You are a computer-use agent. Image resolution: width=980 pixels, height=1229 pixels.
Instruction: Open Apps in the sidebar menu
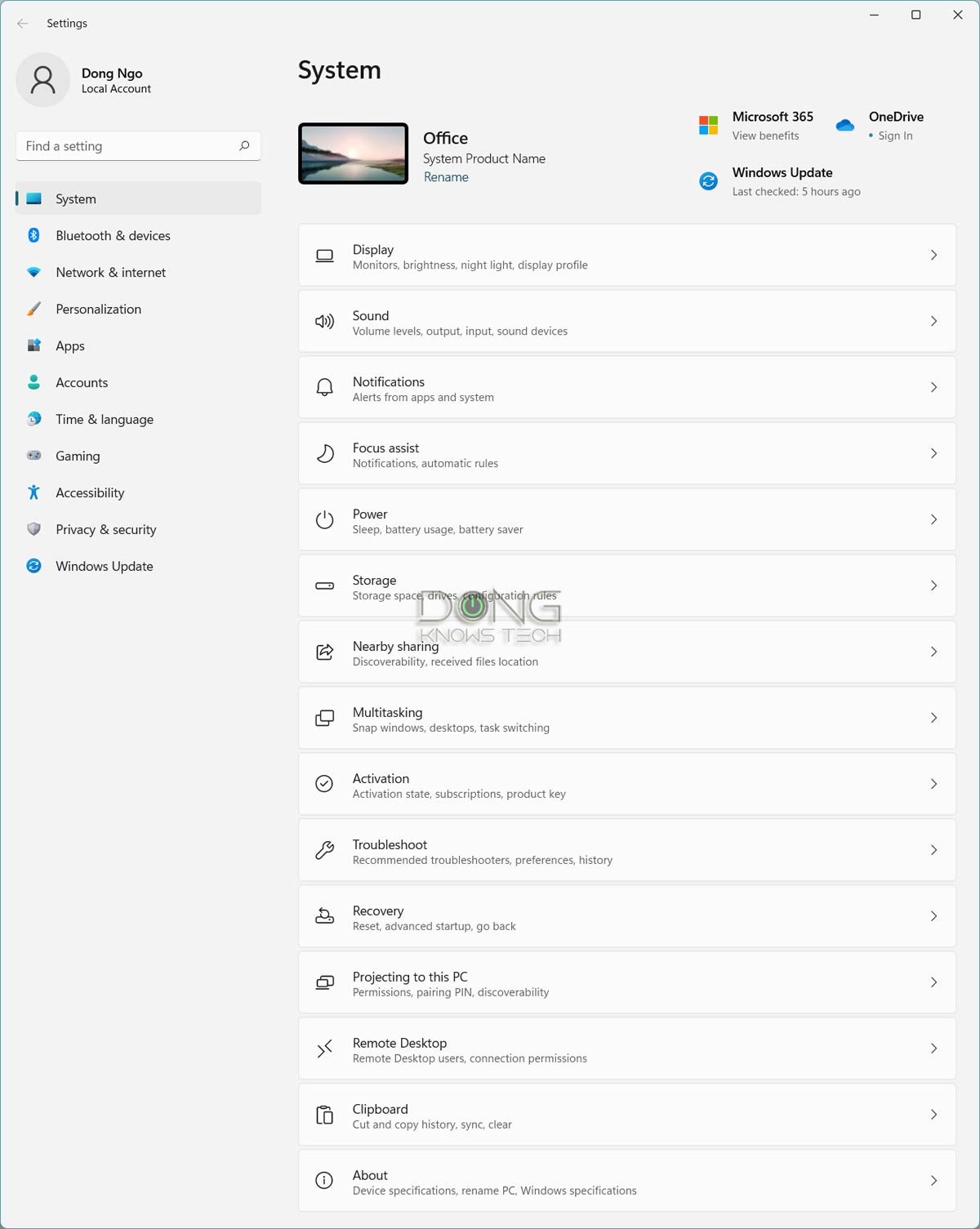coord(70,346)
